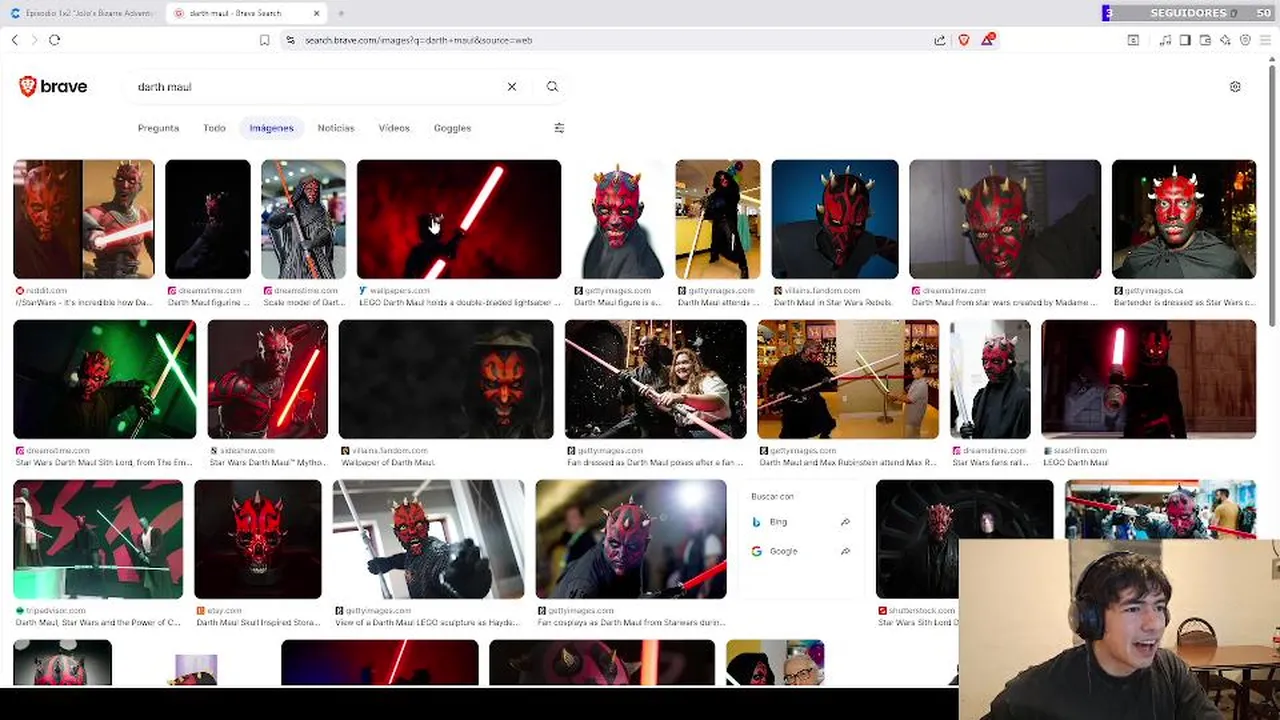Close the 'darth maul - Brave Search' tab
Screen dimensions: 1280x720
[317, 13]
